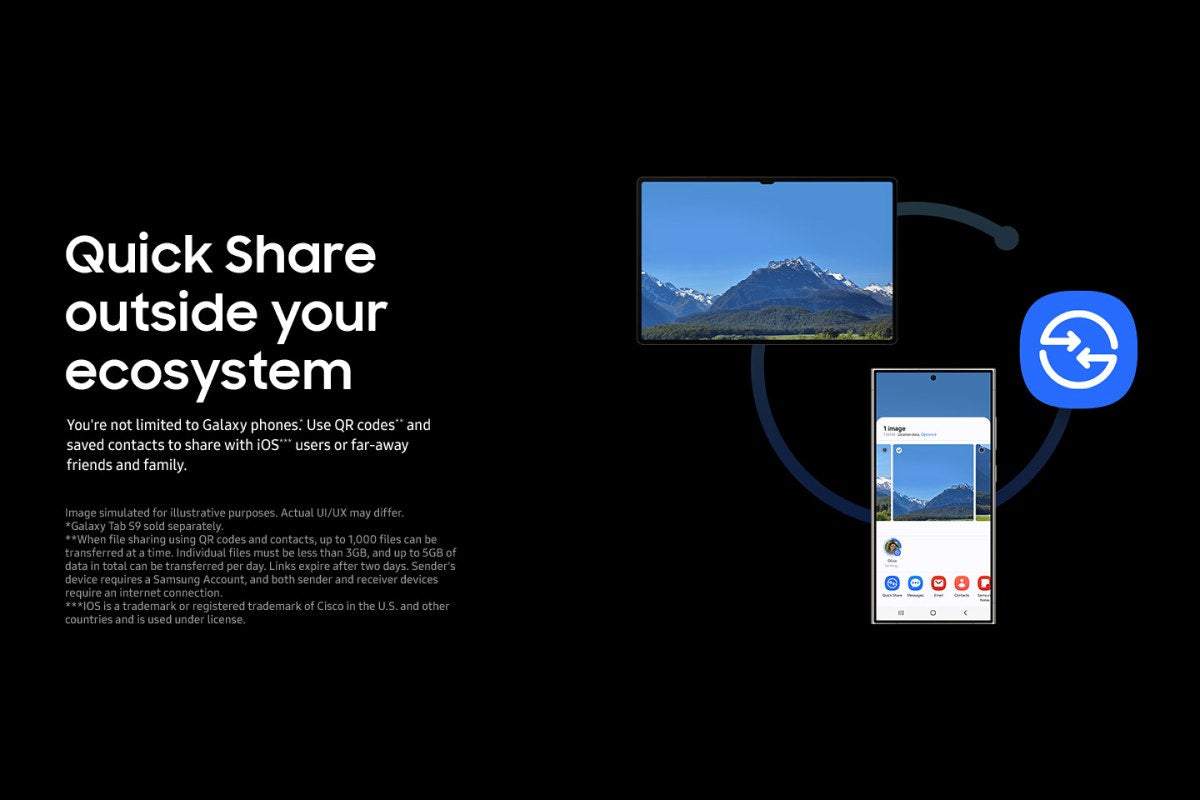
Task: Select the Olivia contact avatar
Action: 892,547
